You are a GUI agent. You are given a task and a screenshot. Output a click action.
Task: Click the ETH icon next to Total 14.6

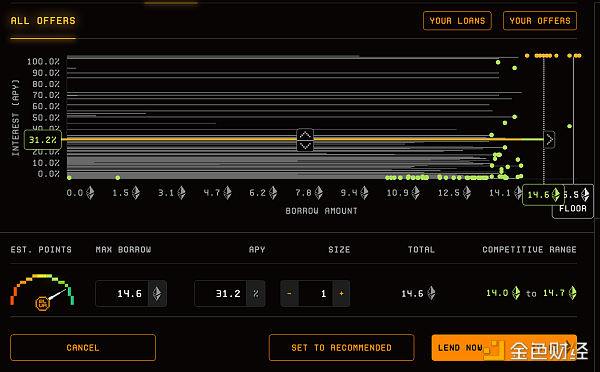click(431, 293)
